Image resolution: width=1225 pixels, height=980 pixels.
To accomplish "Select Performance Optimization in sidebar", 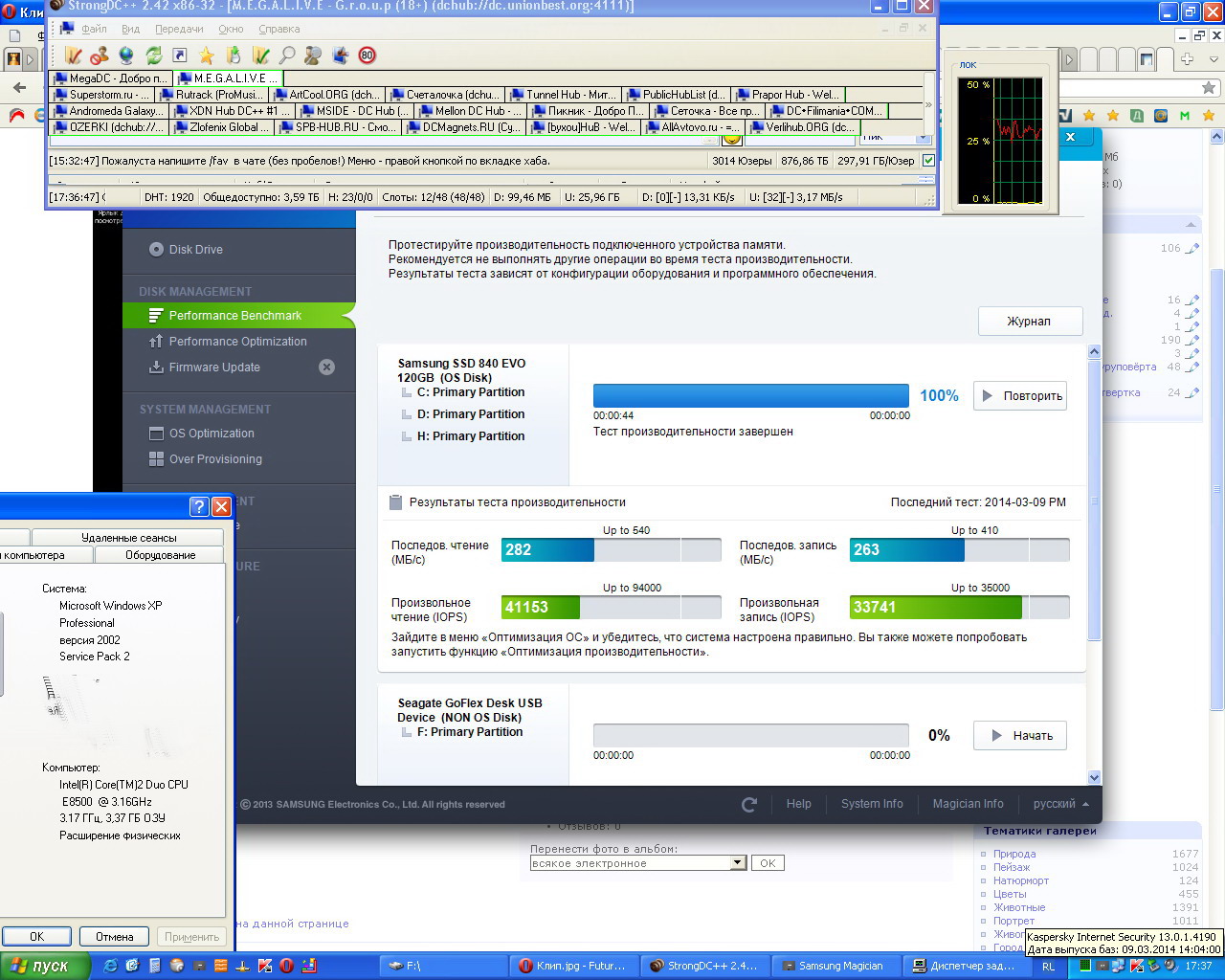I will [237, 342].
